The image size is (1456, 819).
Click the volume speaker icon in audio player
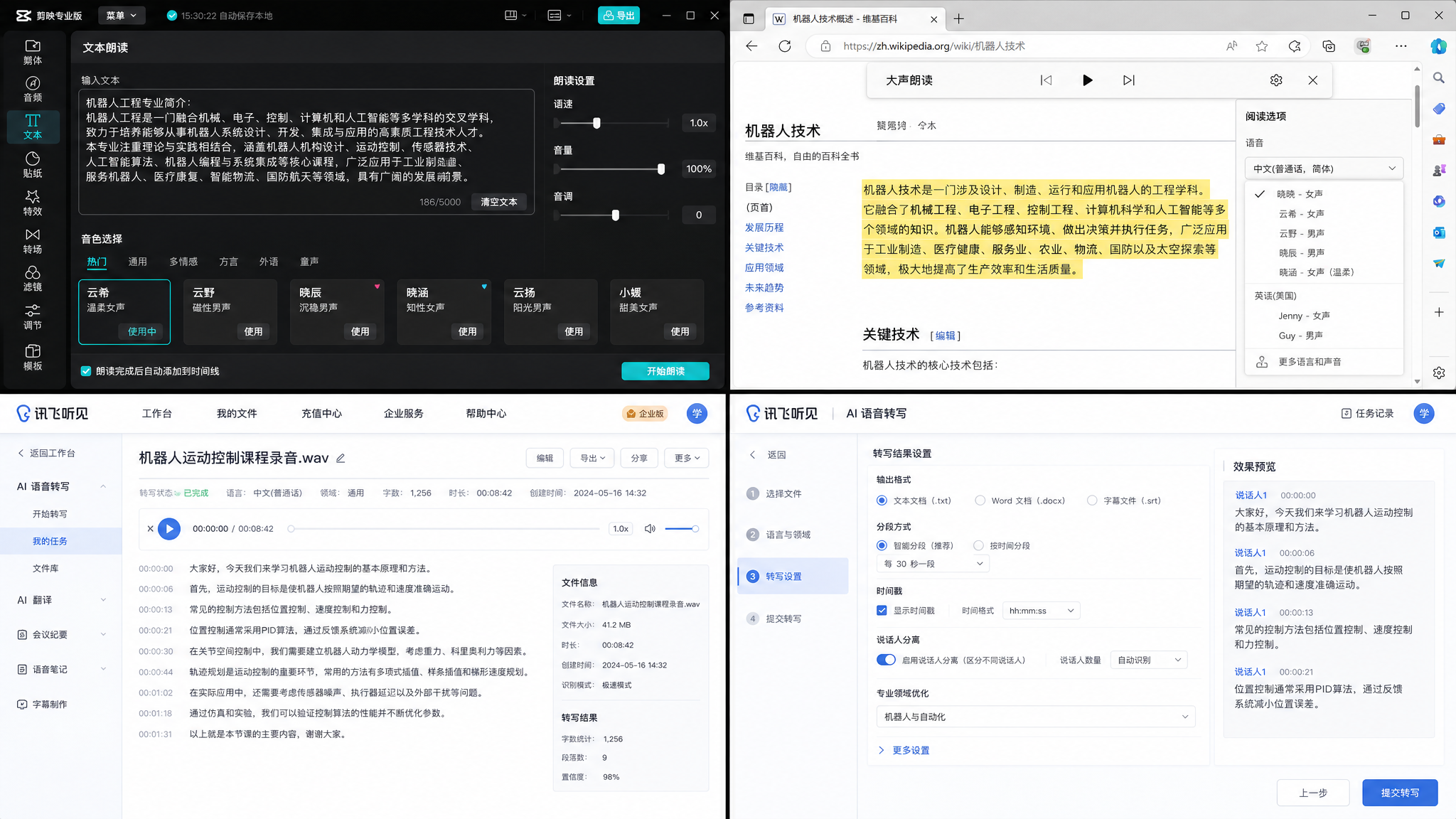coord(650,529)
